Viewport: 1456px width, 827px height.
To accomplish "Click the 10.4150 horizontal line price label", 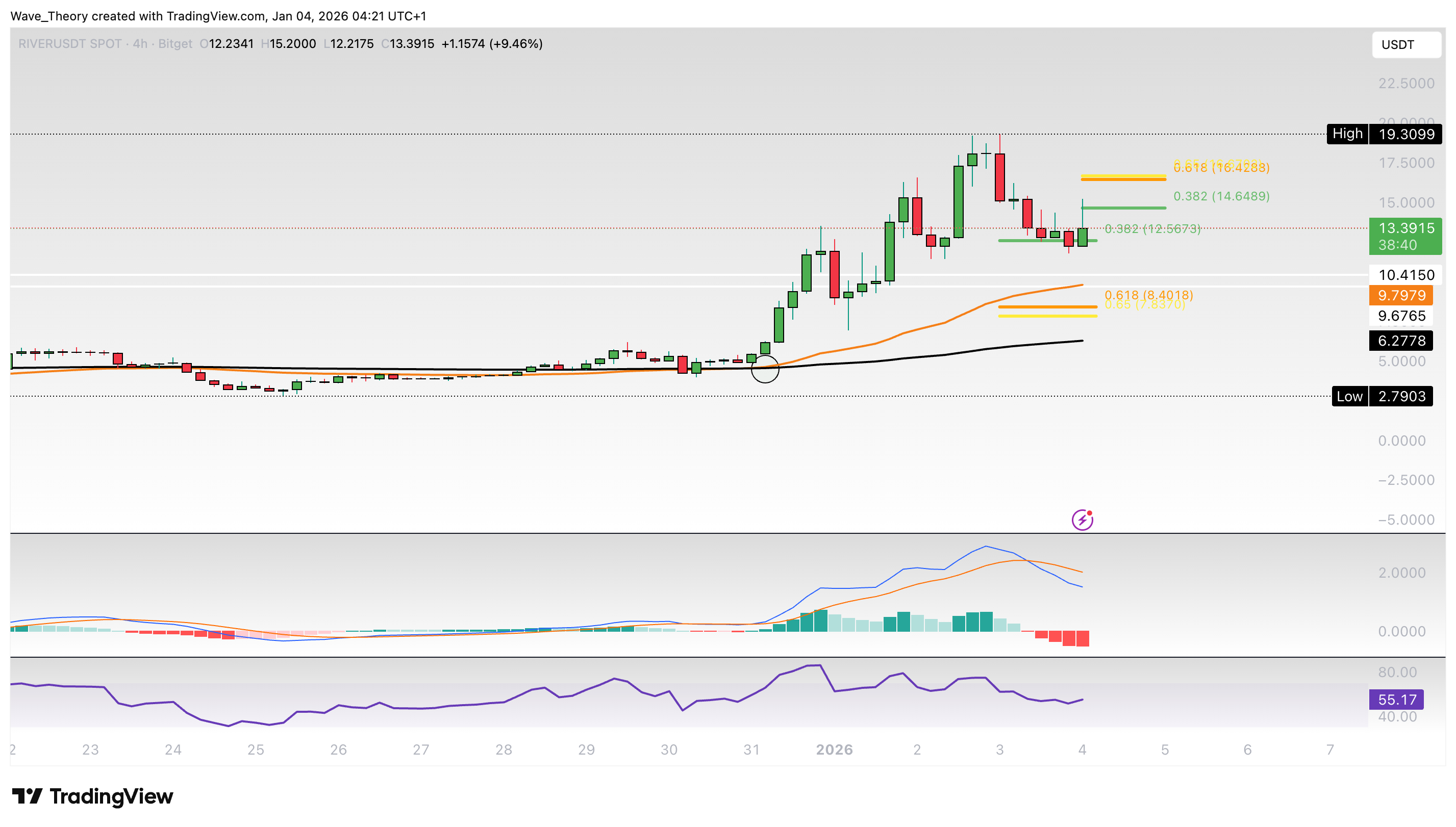I will (x=1405, y=275).
